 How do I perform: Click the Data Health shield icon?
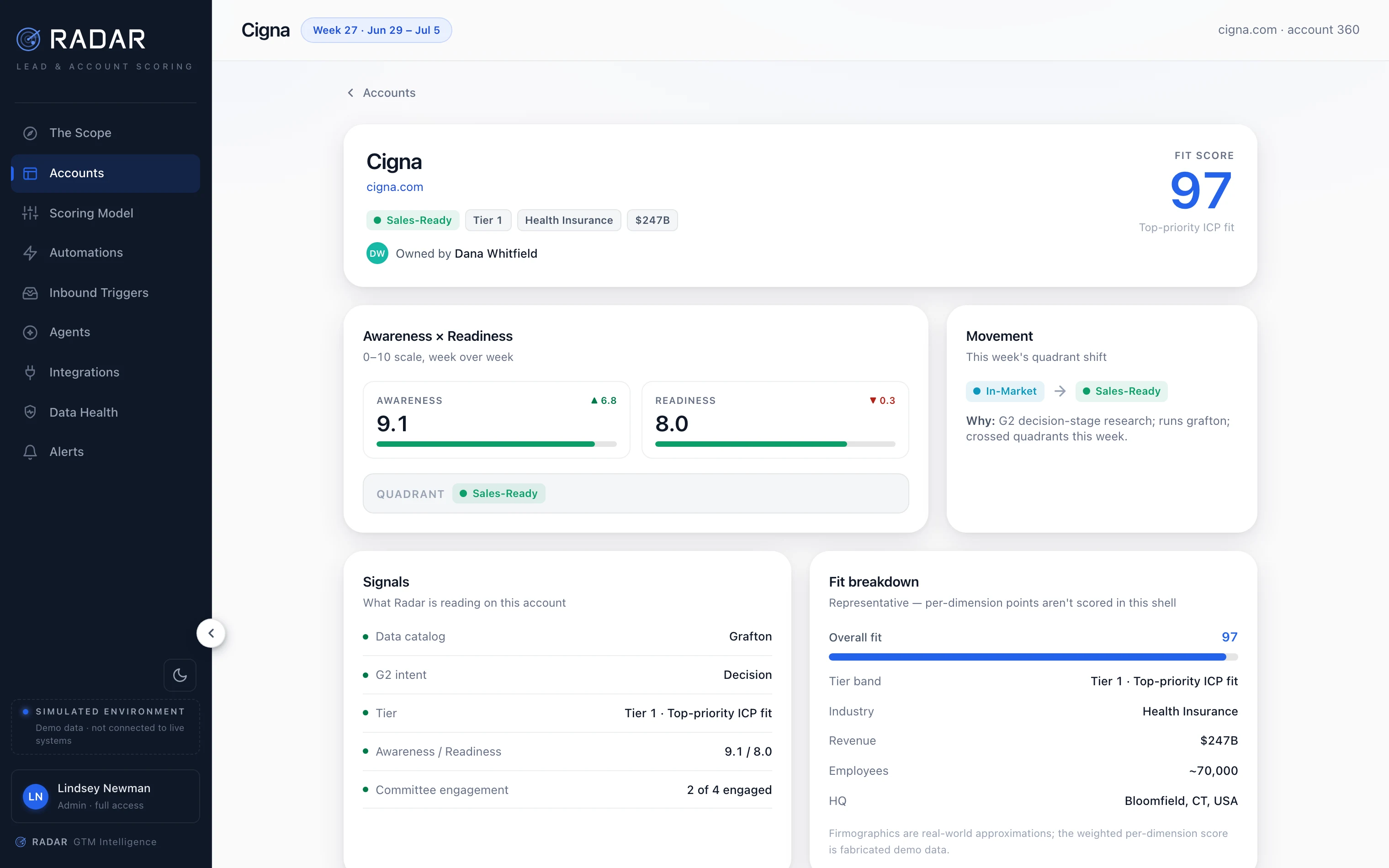30,412
